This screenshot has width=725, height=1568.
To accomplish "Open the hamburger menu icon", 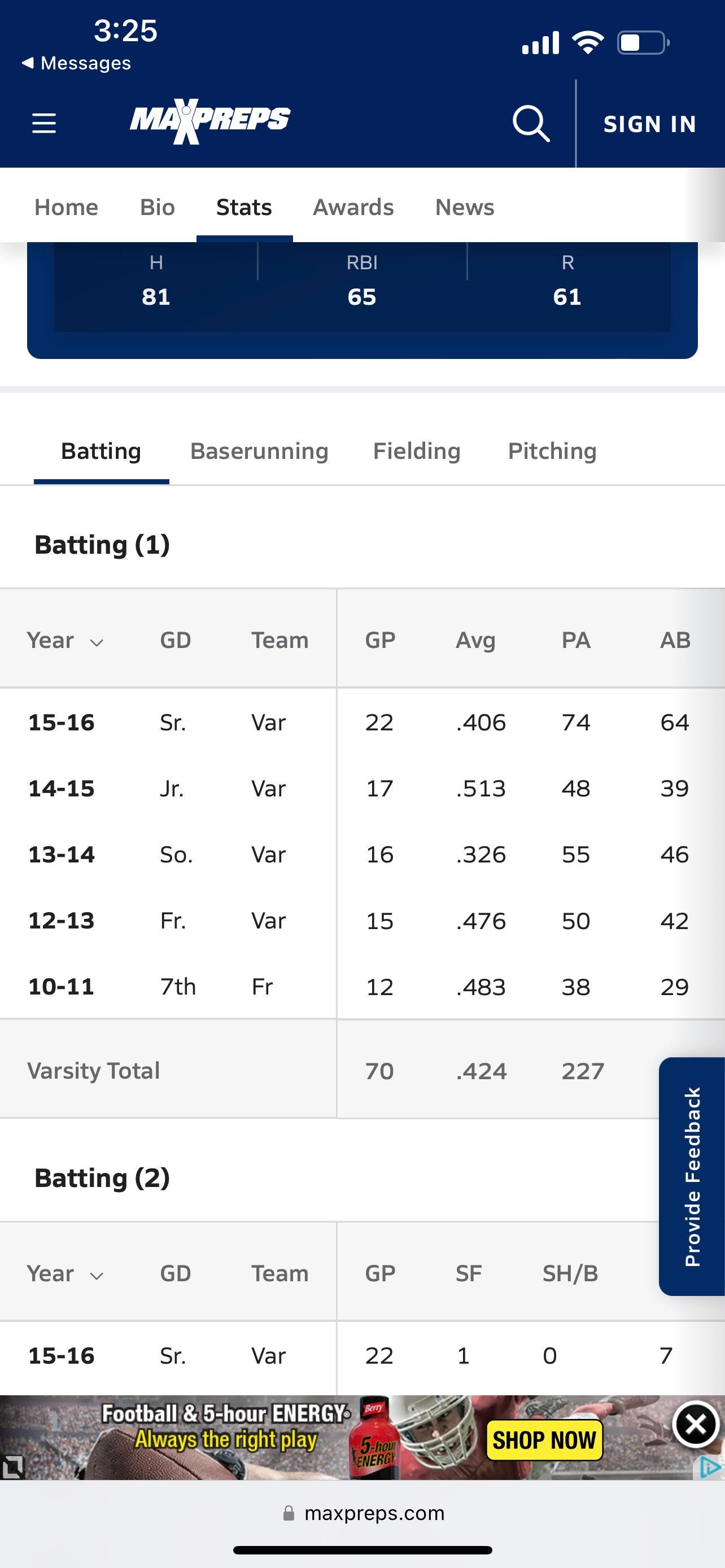I will [x=44, y=123].
